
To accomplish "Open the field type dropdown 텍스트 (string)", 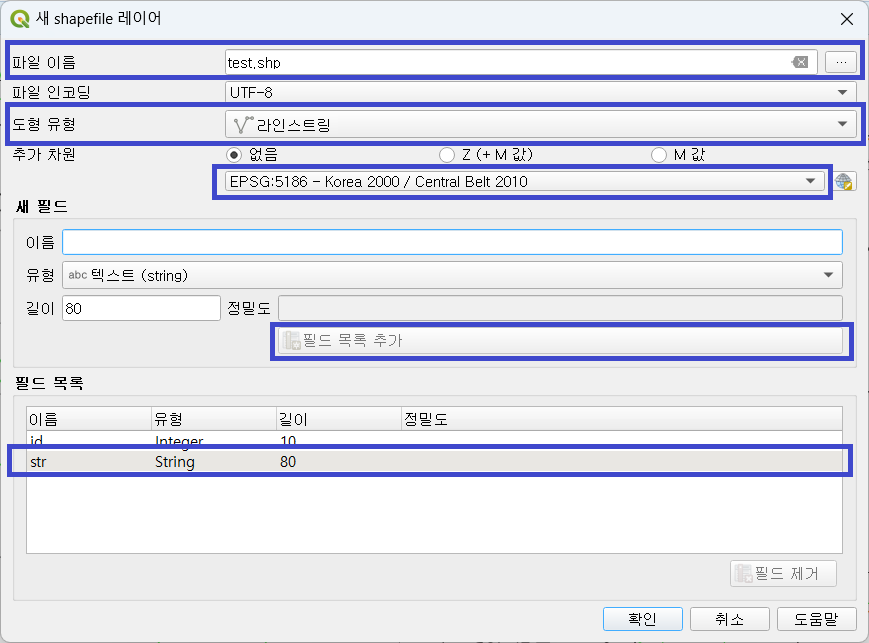I will click(452, 275).
